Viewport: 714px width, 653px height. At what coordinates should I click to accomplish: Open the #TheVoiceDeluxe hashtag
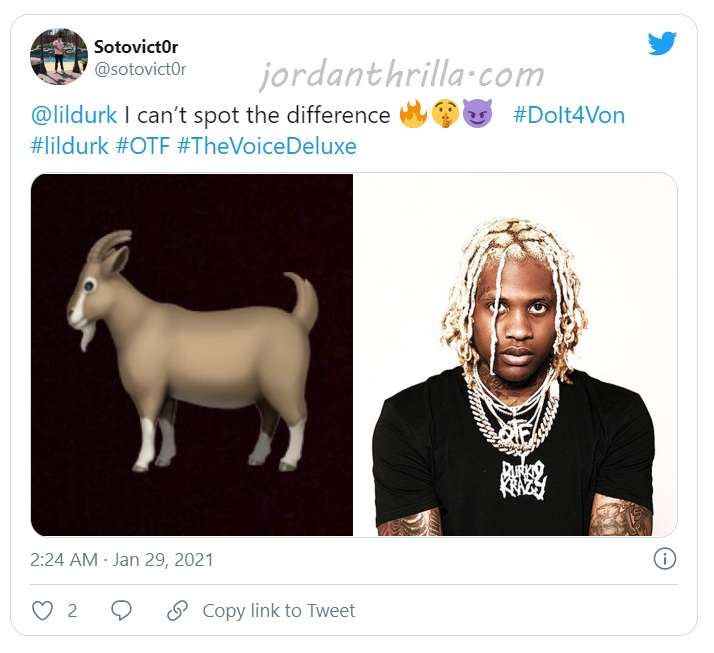pyautogui.click(x=267, y=146)
